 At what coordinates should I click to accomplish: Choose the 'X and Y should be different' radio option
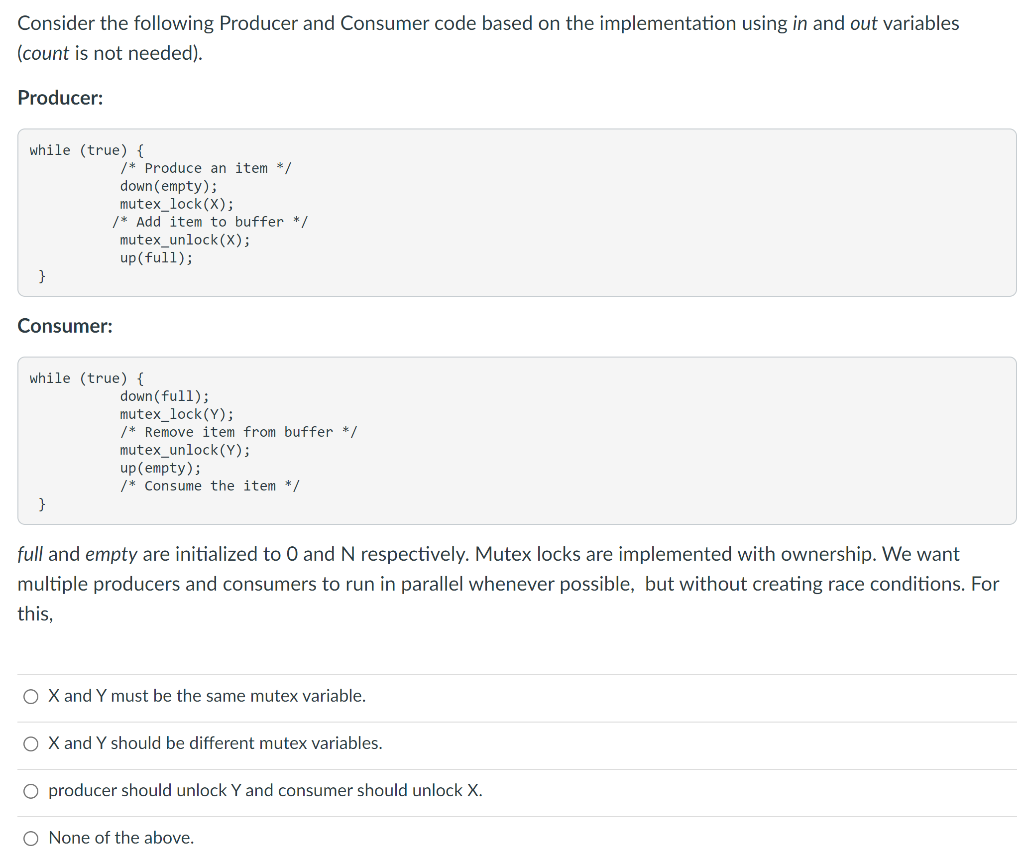coord(32,743)
